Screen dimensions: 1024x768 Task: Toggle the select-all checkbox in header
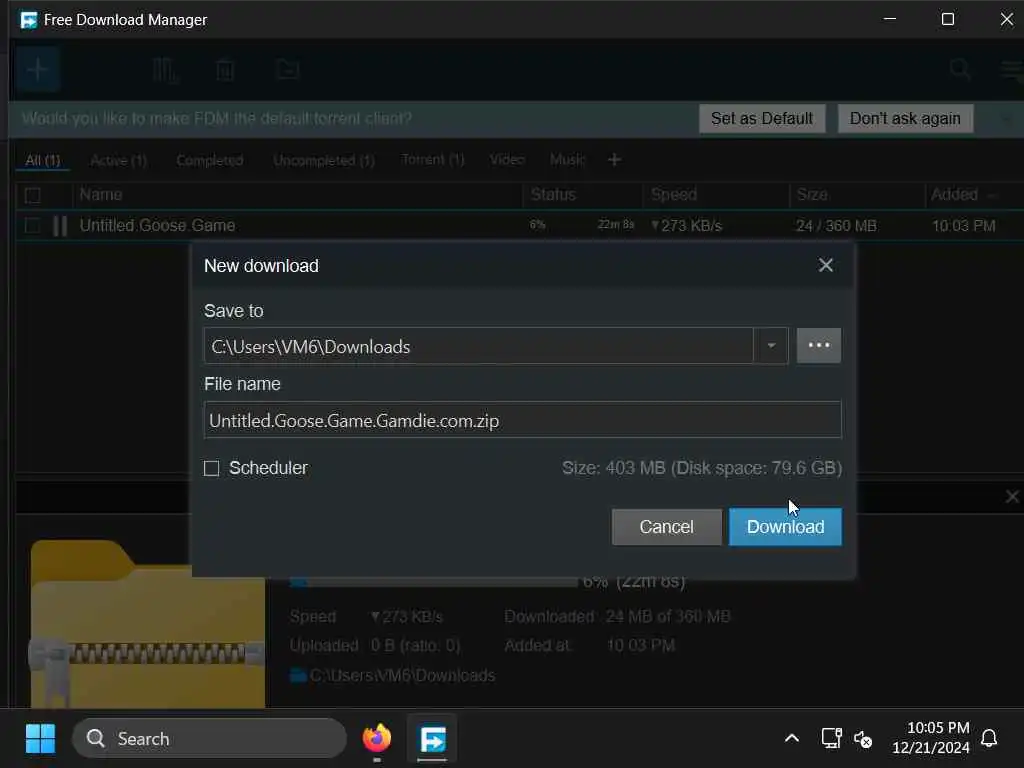(x=32, y=195)
